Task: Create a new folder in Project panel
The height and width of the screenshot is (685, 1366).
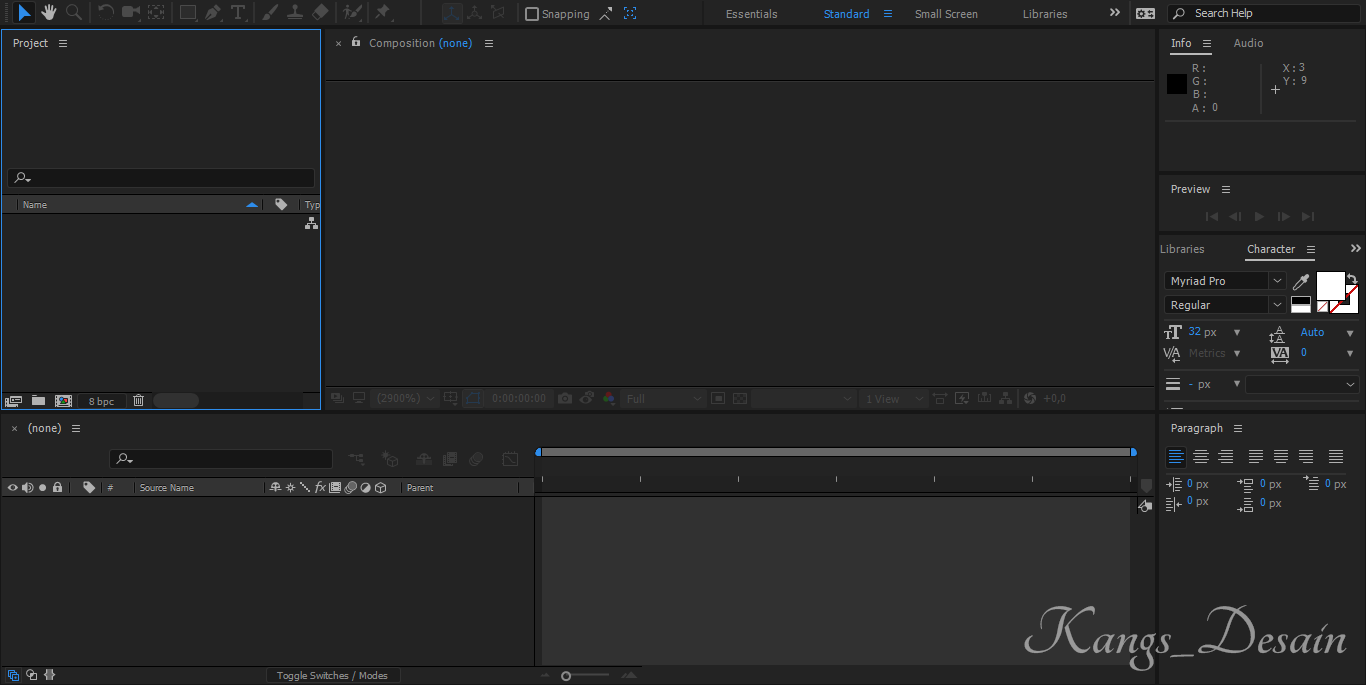Action: pos(38,401)
